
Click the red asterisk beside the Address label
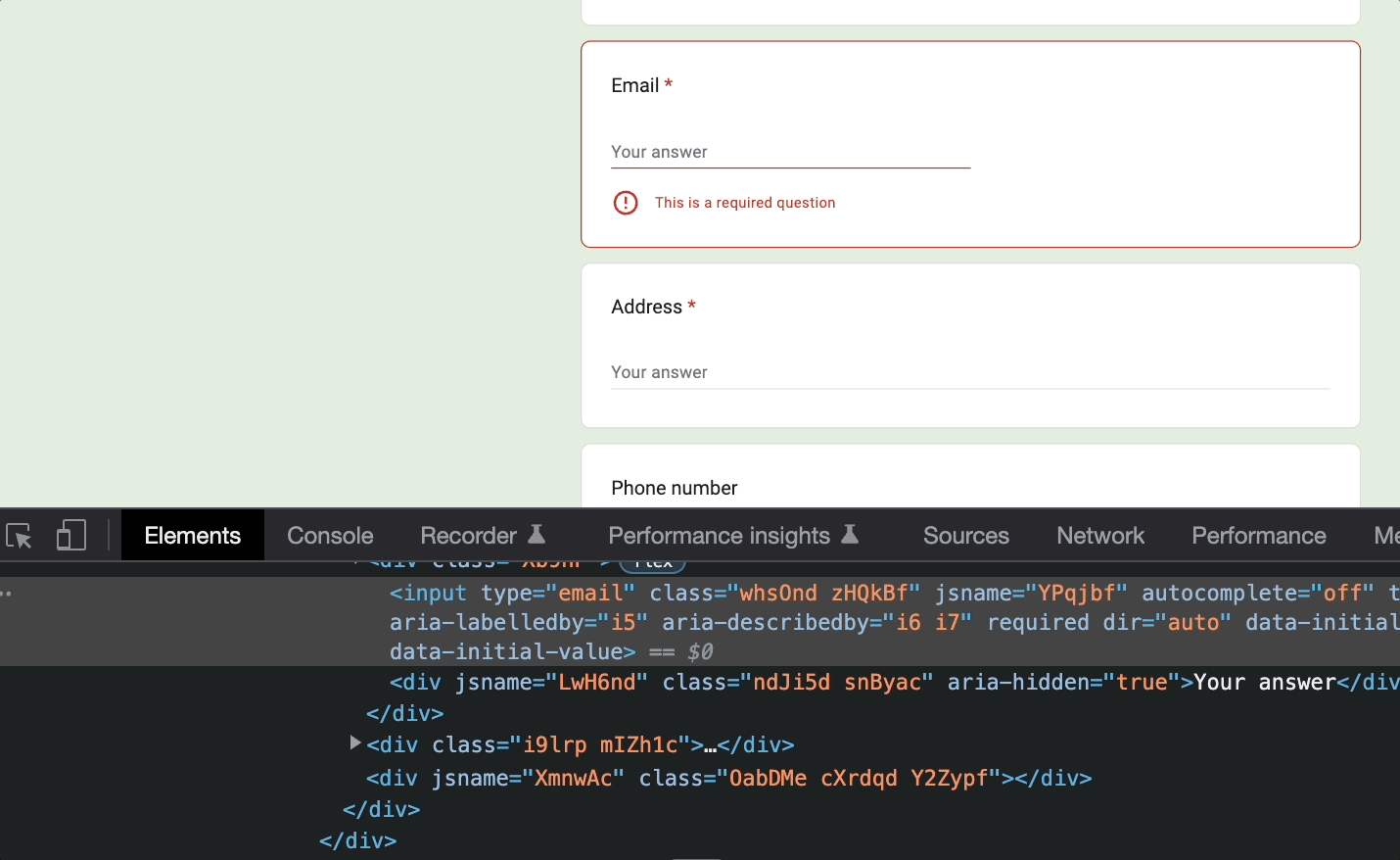click(691, 306)
